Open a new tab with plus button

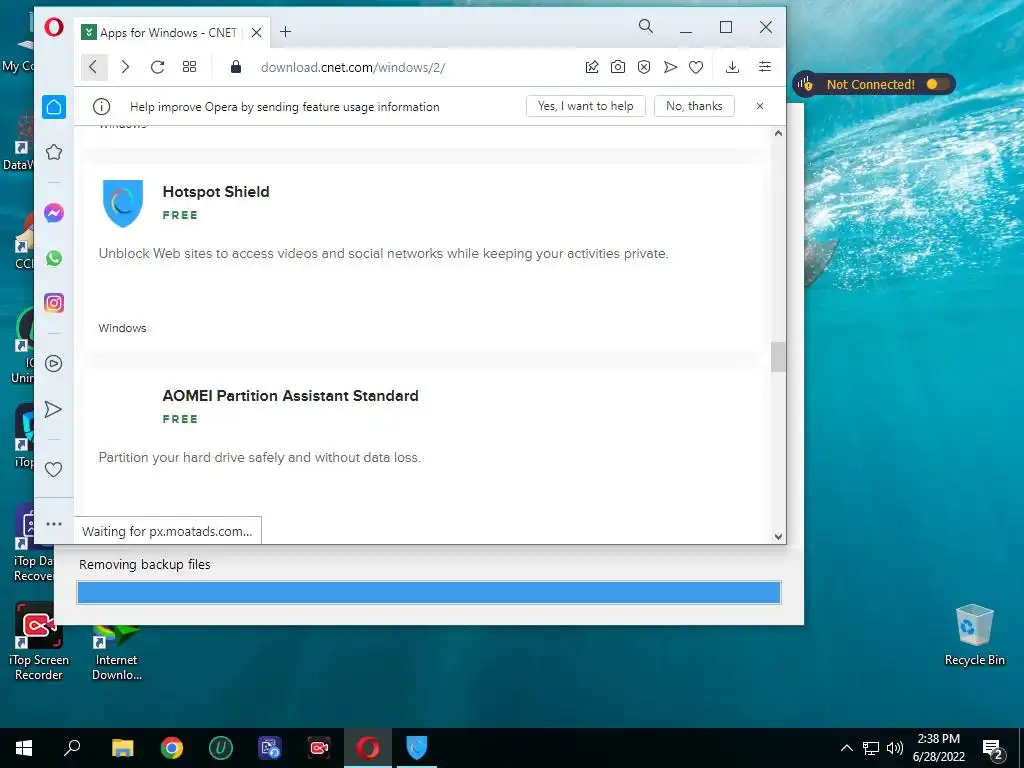(285, 32)
